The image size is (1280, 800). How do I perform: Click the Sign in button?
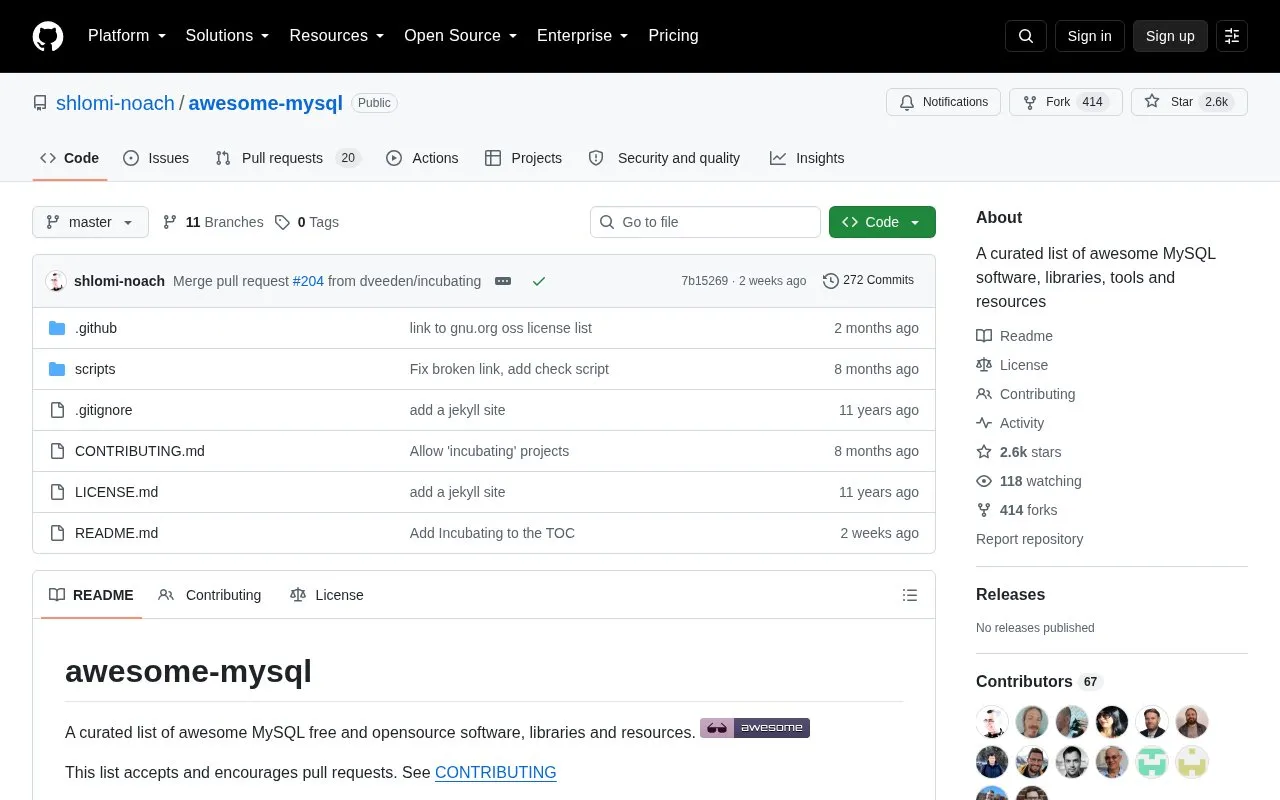tap(1089, 36)
